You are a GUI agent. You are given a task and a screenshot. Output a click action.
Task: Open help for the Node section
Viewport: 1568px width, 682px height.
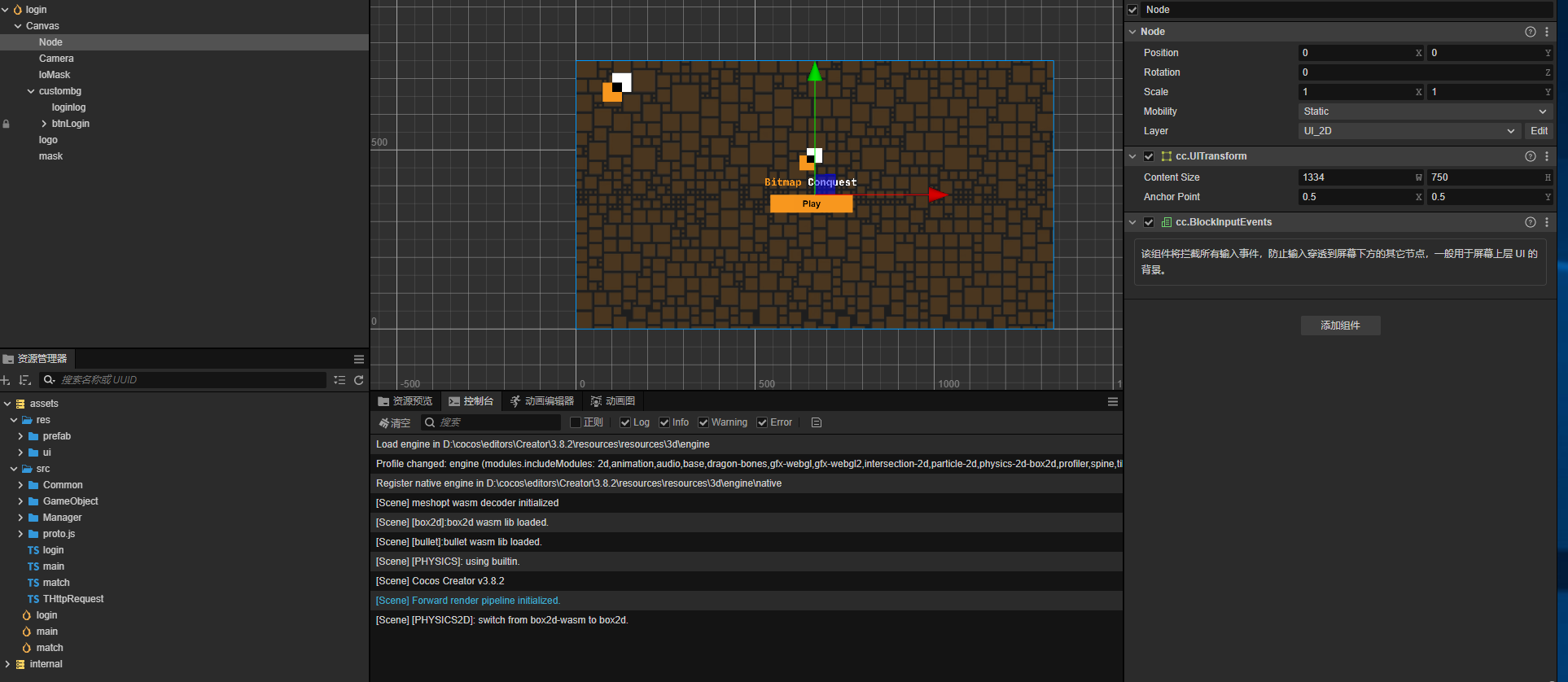pos(1531,32)
